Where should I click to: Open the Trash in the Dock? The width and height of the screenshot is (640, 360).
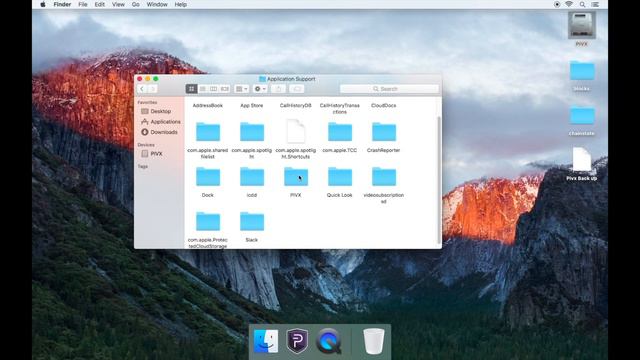pos(373,341)
